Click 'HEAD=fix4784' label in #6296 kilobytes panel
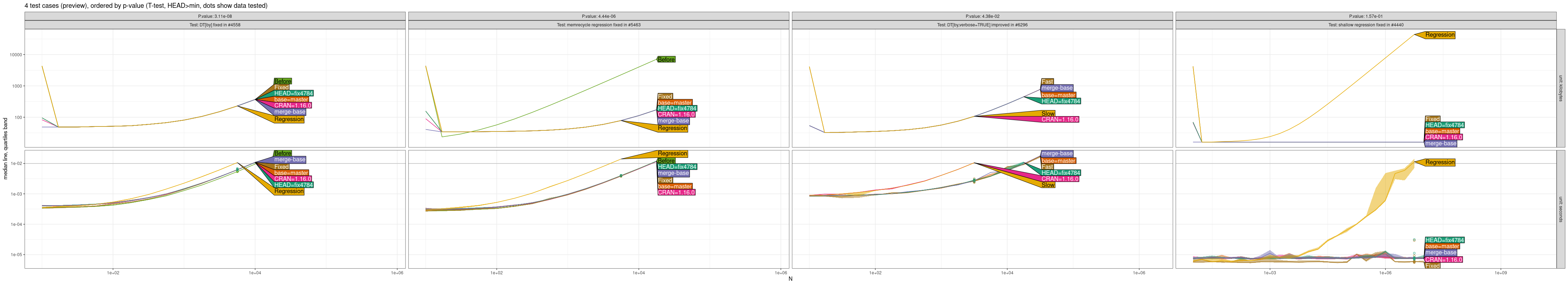The image size is (1568, 285). [x=1061, y=102]
